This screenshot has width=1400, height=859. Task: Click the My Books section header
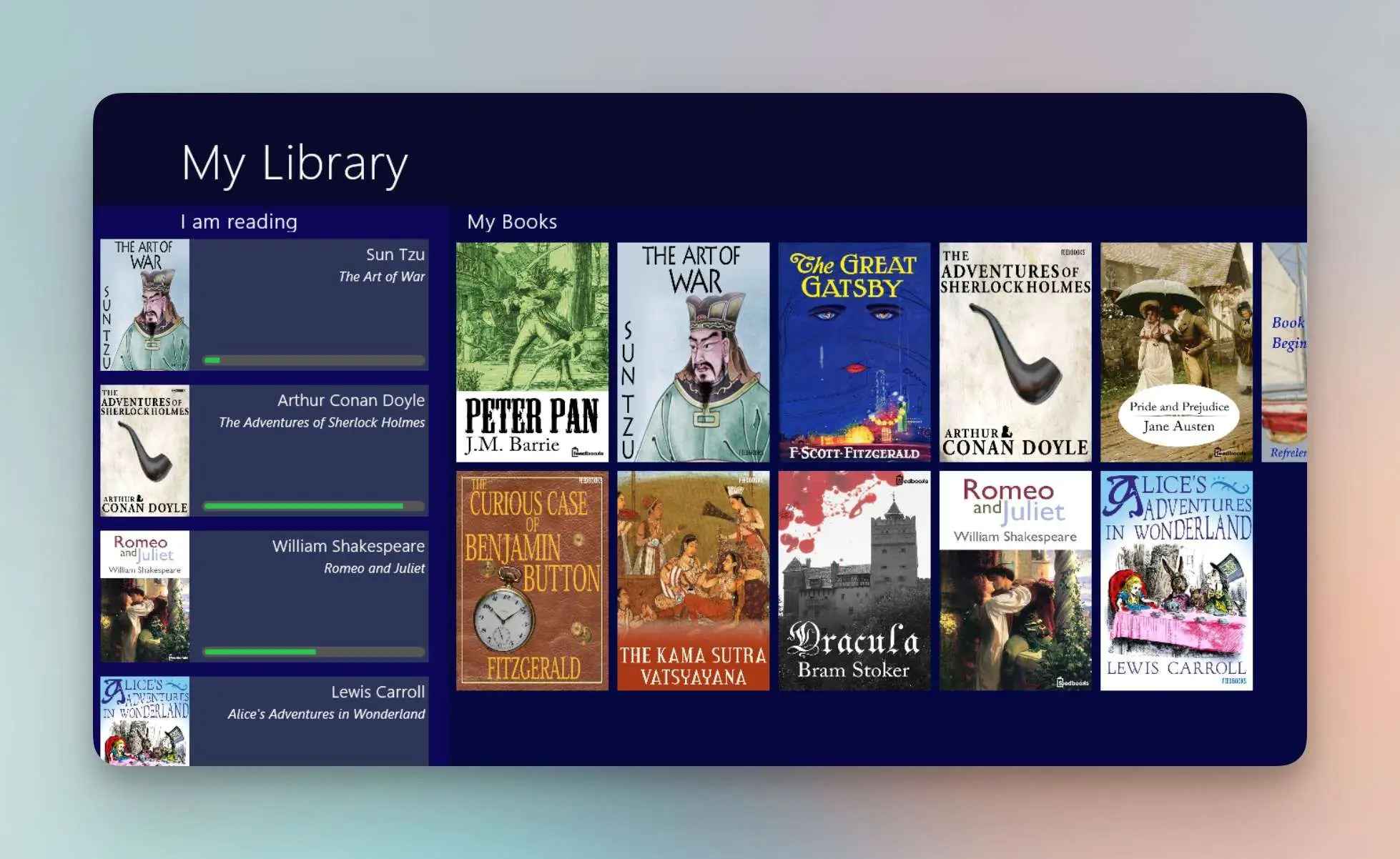(x=512, y=222)
